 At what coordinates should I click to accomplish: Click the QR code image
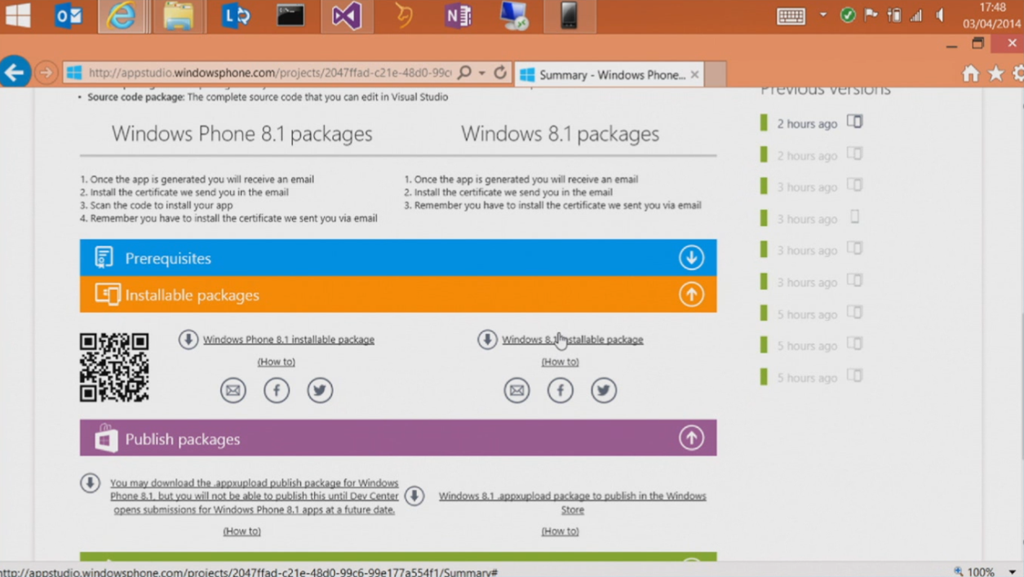click(114, 367)
